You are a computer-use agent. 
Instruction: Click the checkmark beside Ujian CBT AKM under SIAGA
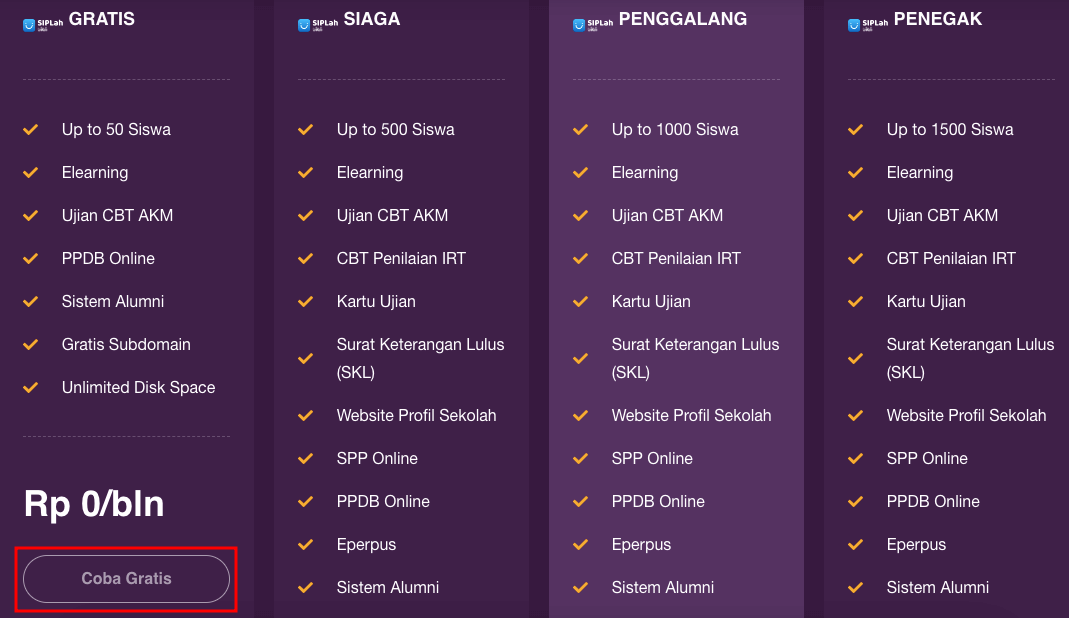tap(305, 215)
